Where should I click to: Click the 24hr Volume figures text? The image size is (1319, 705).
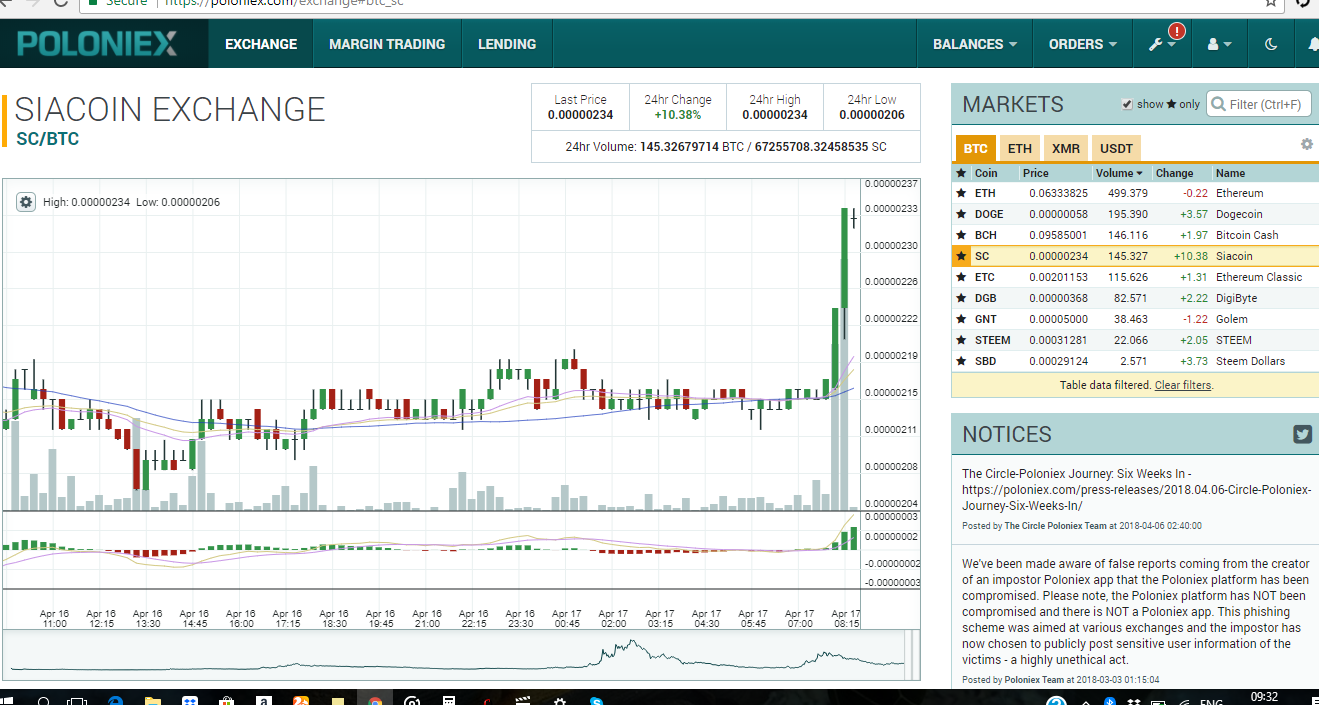point(726,147)
